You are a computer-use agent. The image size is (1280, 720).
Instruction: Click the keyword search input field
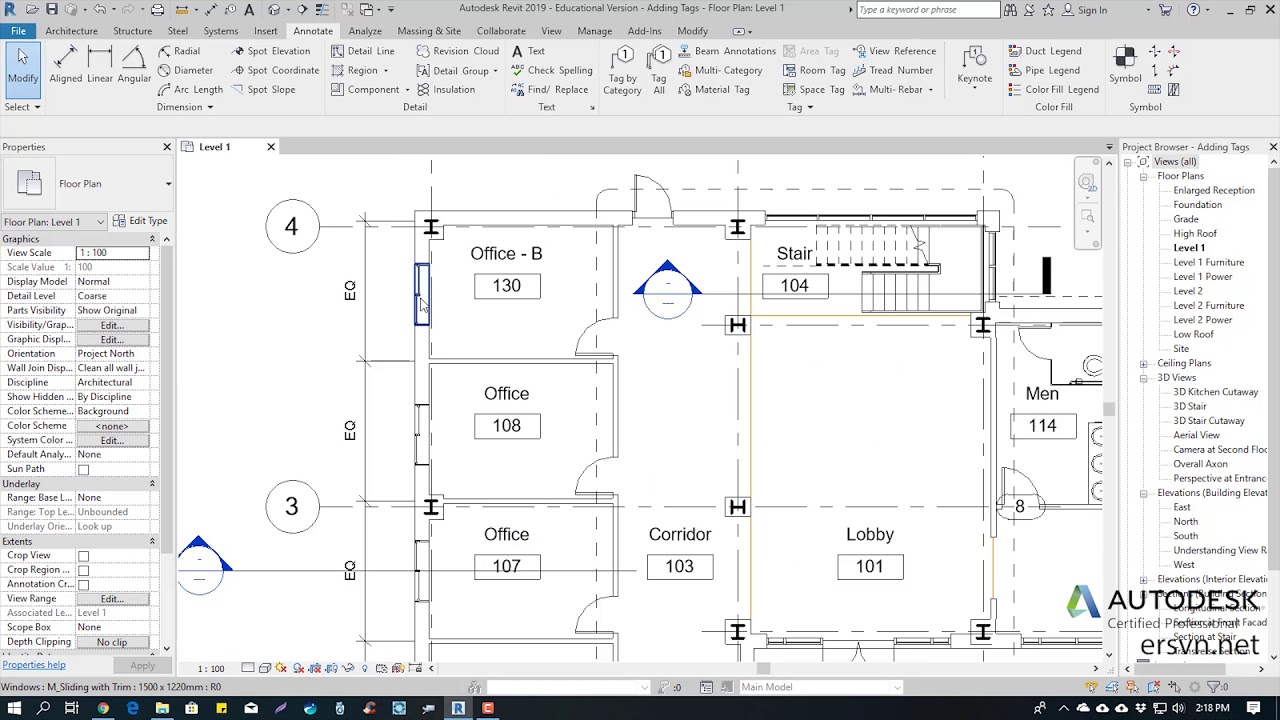pos(927,10)
